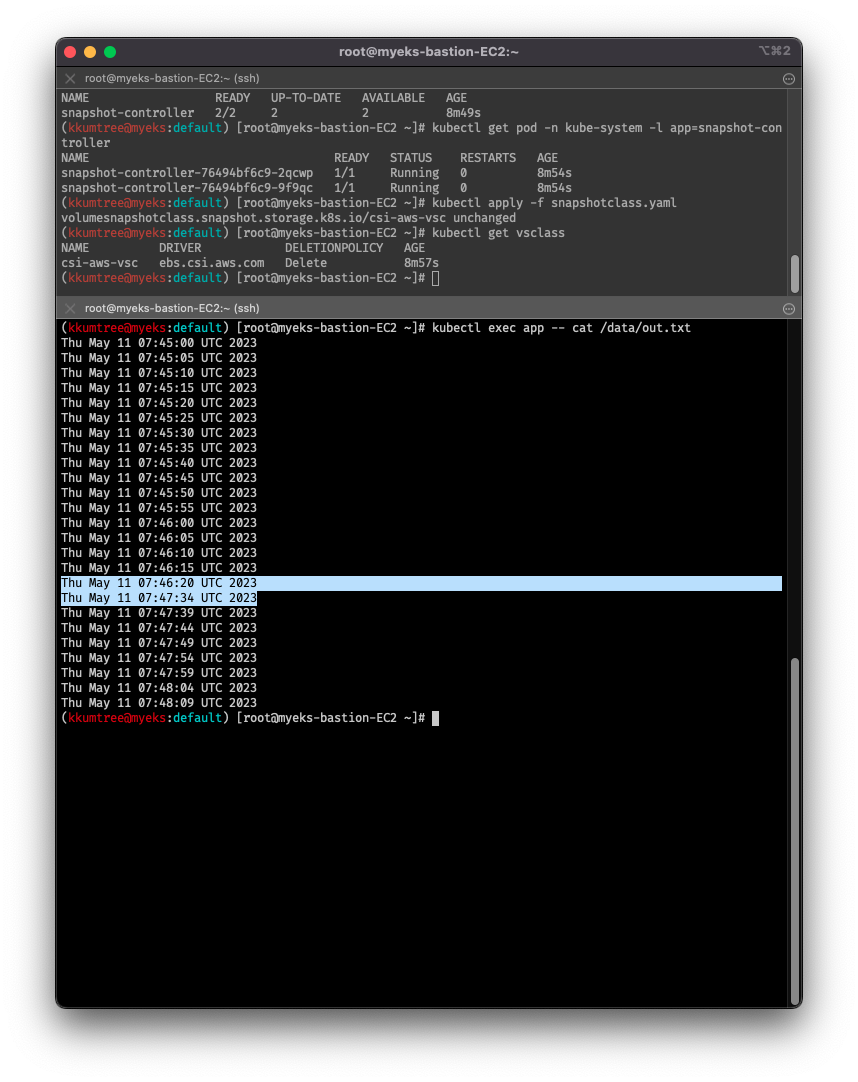The width and height of the screenshot is (858, 1082).
Task: Click the timestamp line 07:47:39
Action: (159, 613)
